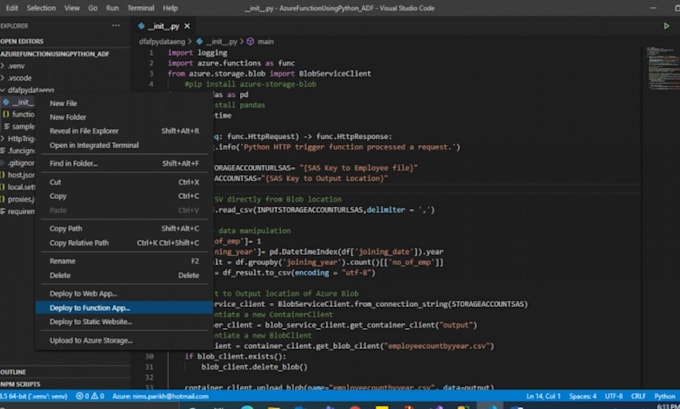Open the Help menu
The image size is (680, 409).
pyautogui.click(x=170, y=8)
